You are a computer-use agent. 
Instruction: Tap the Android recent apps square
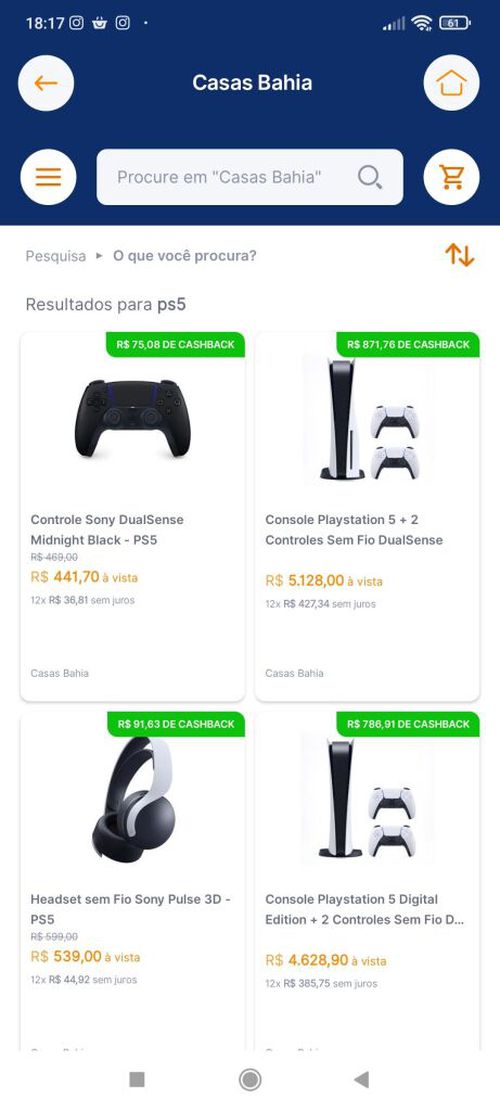137,1079
